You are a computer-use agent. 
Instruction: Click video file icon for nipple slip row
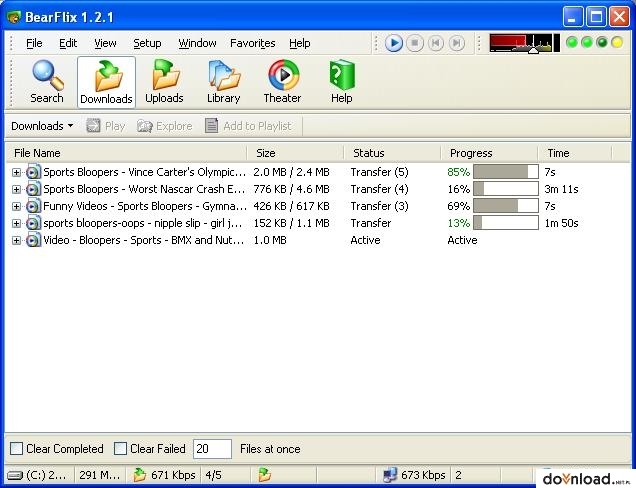(33, 223)
